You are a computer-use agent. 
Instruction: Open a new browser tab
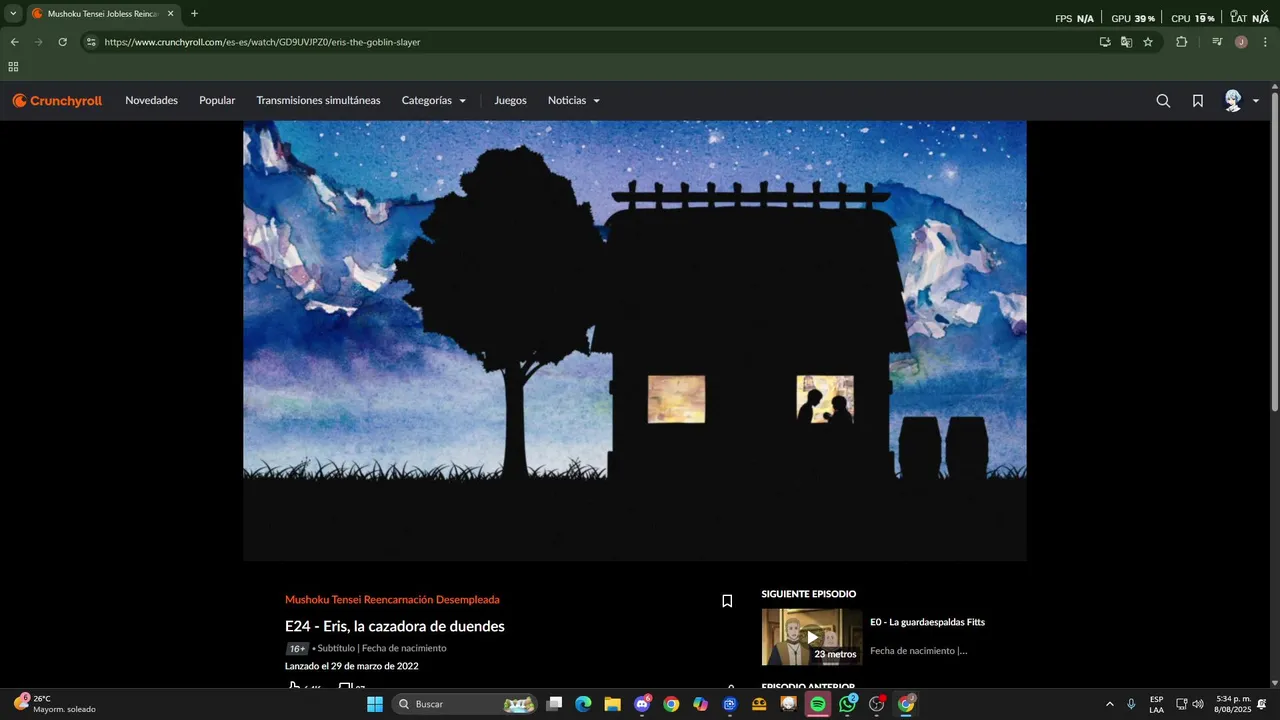(x=194, y=14)
